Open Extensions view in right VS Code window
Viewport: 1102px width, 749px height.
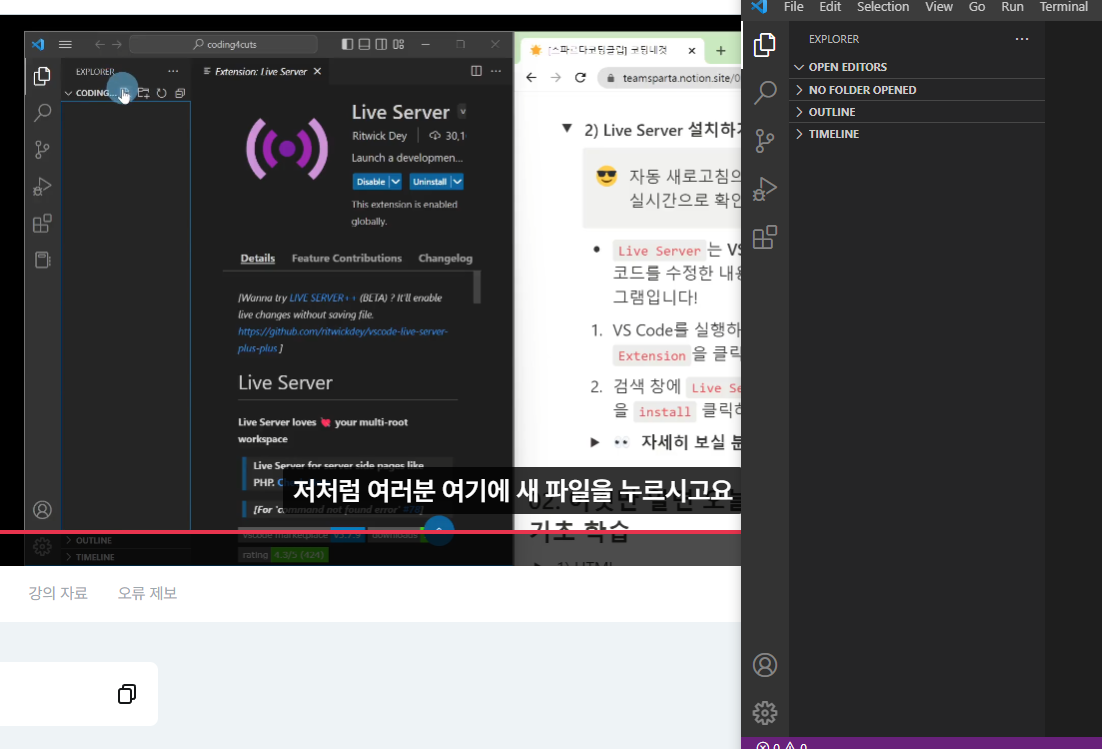coord(765,237)
